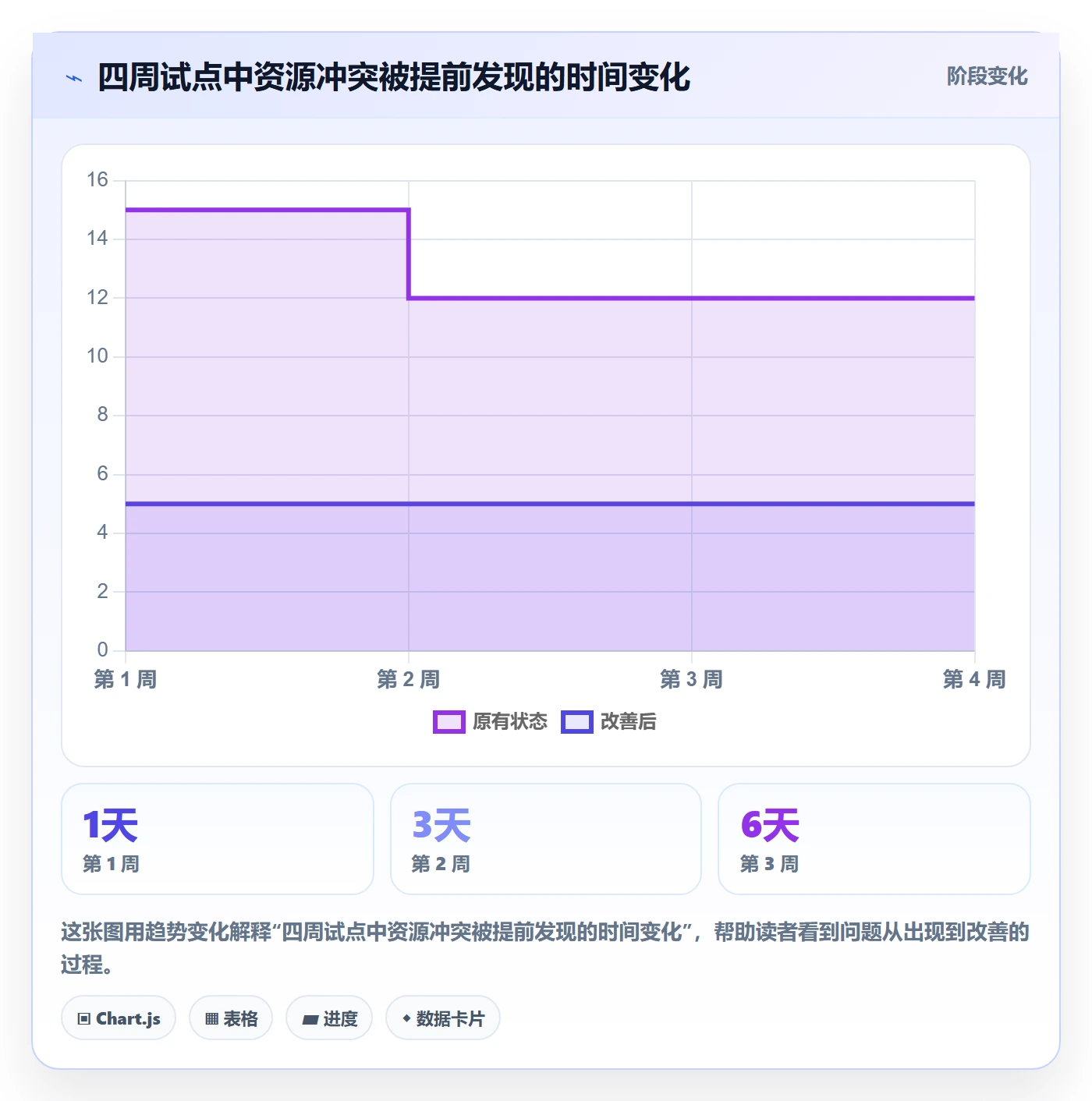Screen dimensions: 1092x1101
Task: Click the 第 2 周 x-axis label
Action: pos(409,679)
